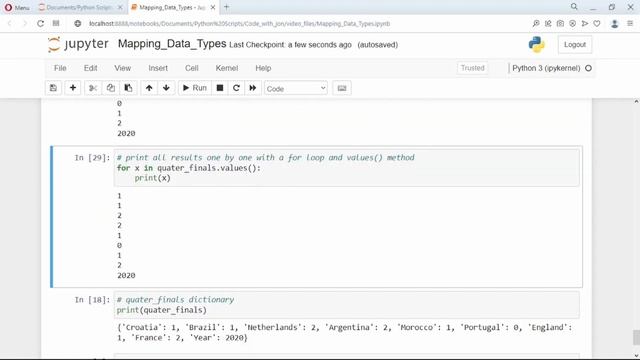The height and width of the screenshot is (360, 640).
Task: Rename notebook title Mapping_Data_Types
Action: 172,44
